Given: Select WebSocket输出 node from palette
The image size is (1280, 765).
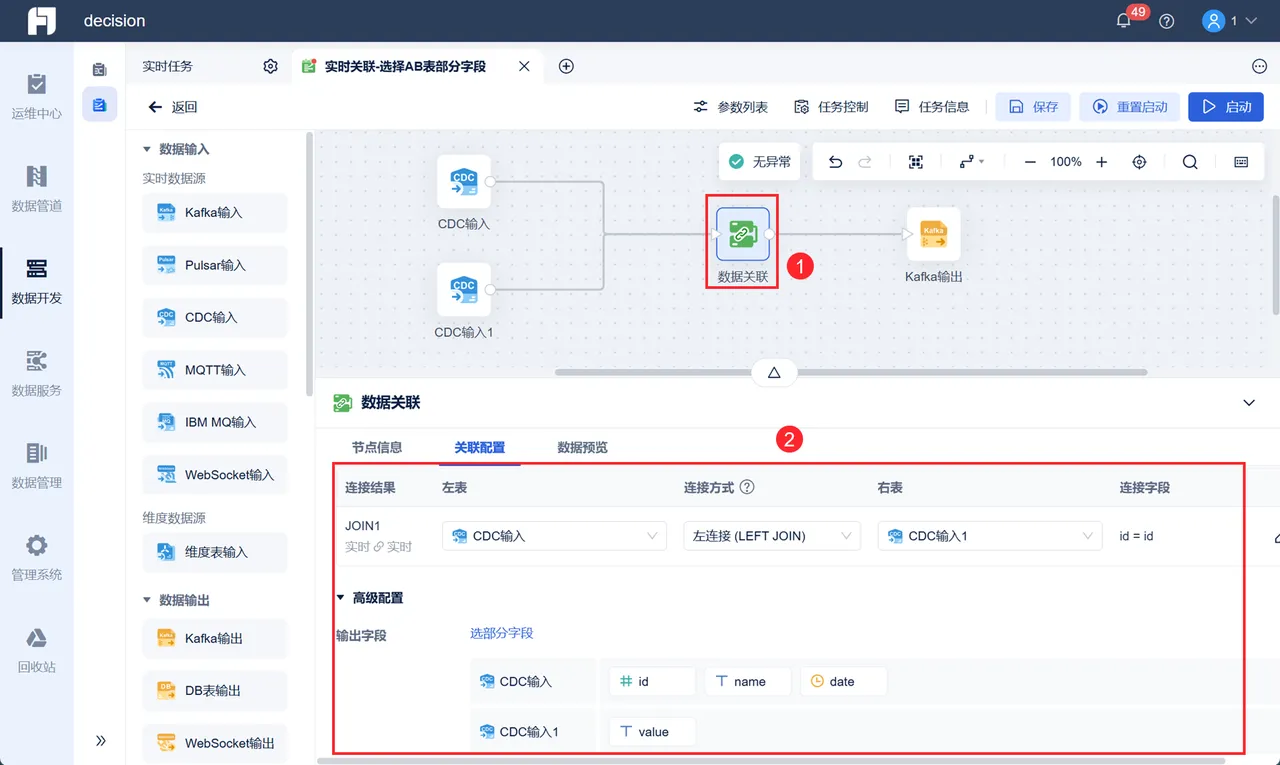Looking at the screenshot, I should click(214, 743).
